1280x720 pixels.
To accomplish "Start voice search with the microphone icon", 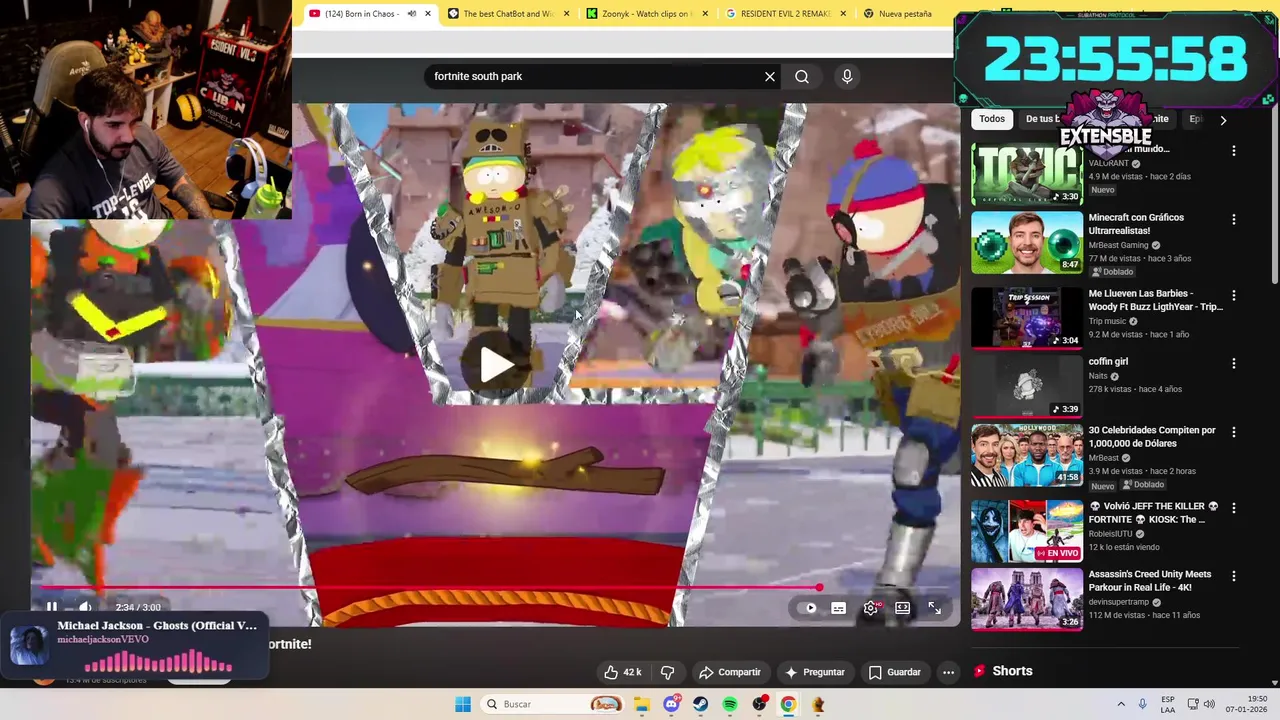I will 847,76.
